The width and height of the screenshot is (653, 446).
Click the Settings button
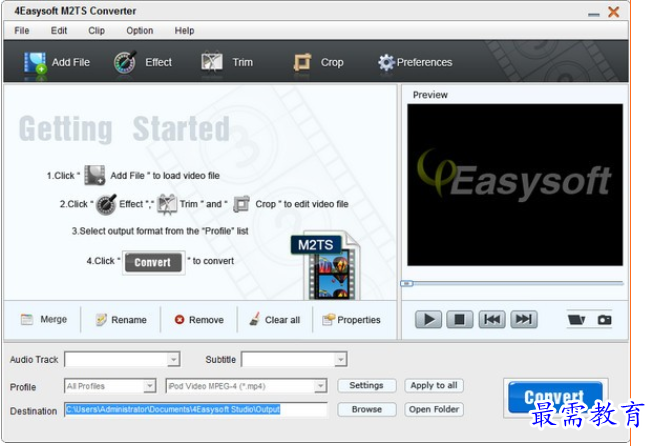(366, 386)
